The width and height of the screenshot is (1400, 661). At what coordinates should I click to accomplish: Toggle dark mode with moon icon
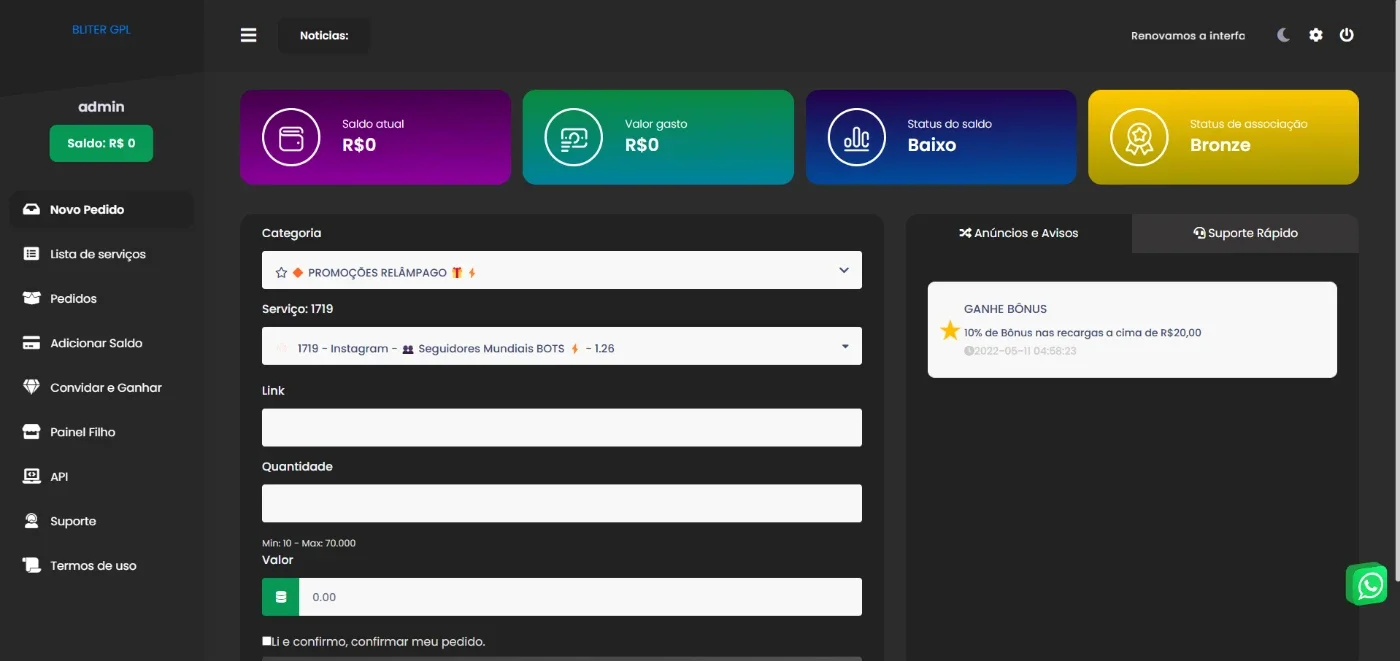(1284, 35)
